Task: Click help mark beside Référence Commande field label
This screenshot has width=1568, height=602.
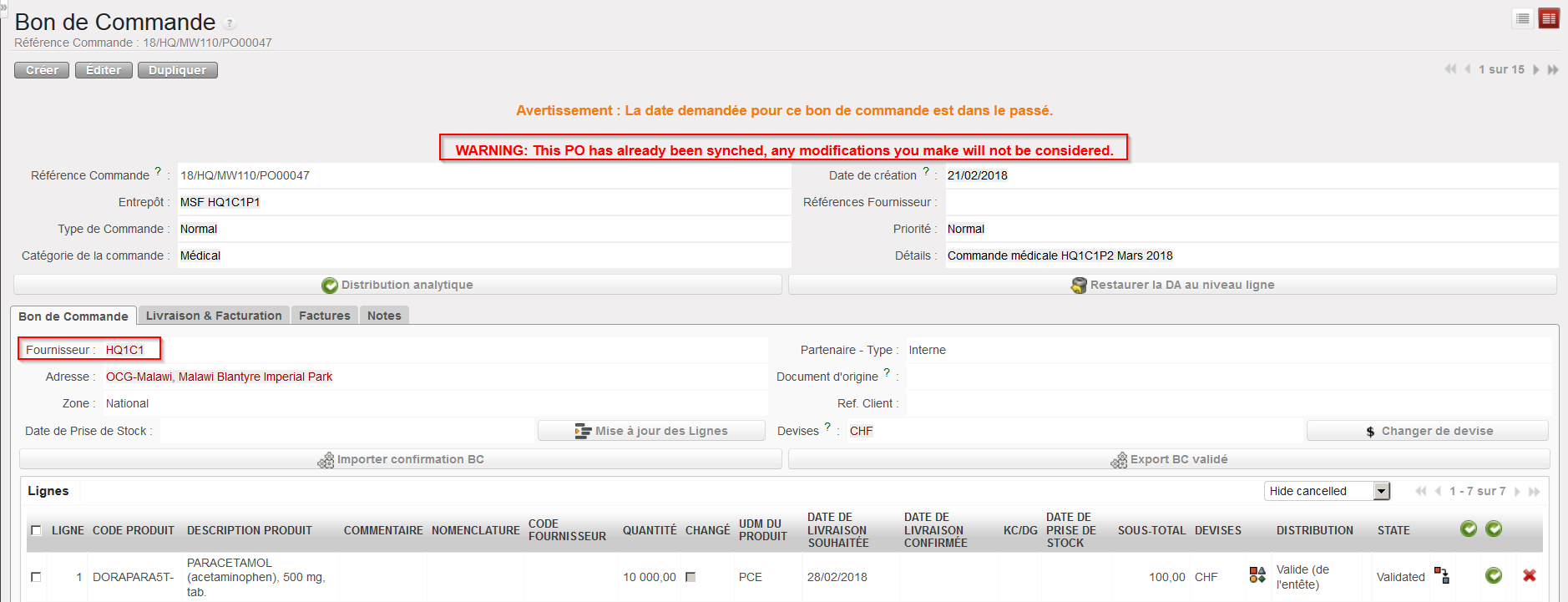Action: [158, 171]
